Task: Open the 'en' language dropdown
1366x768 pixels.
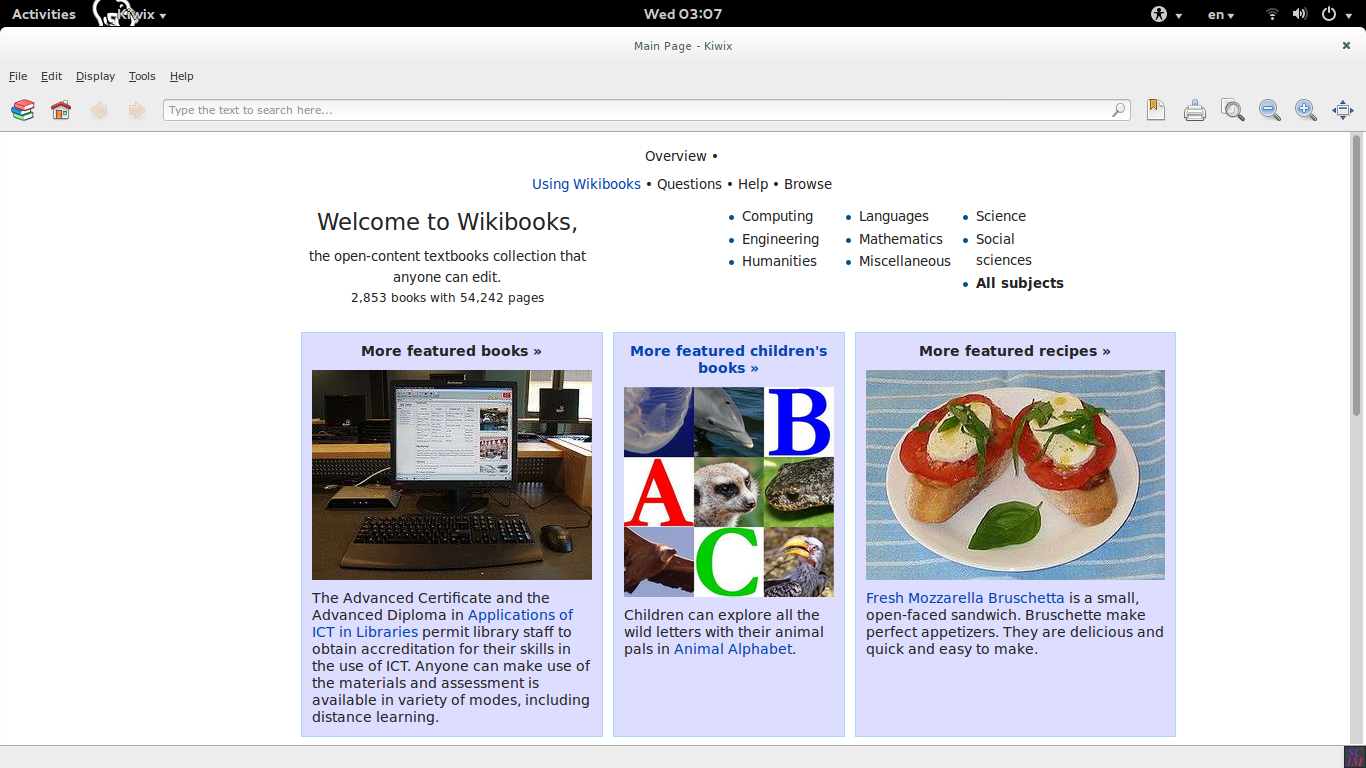Action: click(x=1220, y=14)
